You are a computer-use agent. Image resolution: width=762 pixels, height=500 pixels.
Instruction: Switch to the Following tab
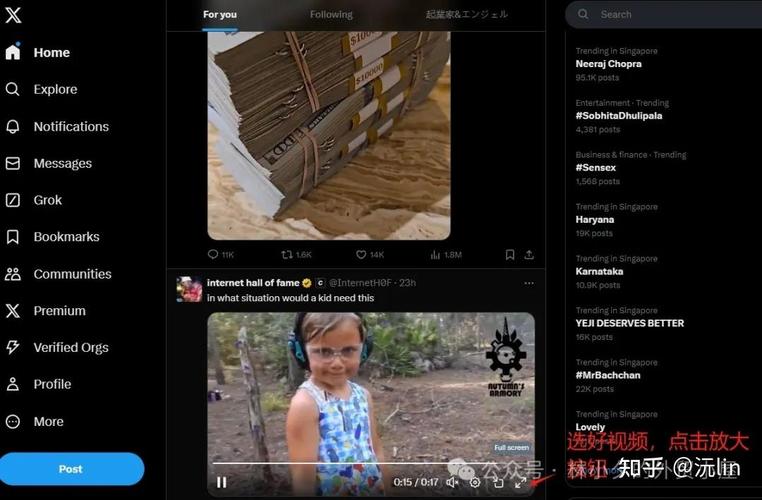[331, 15]
